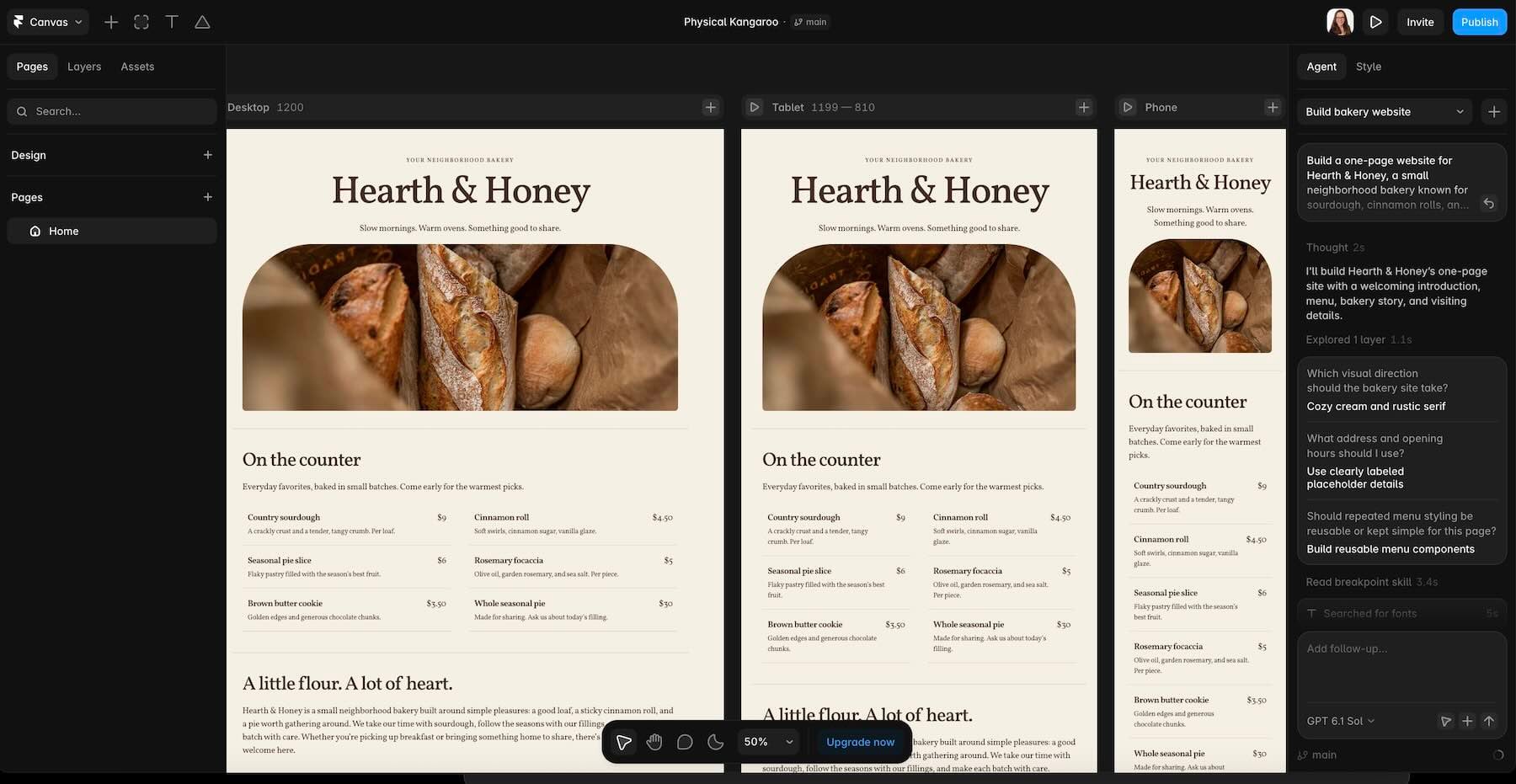Click the Invite button
The width and height of the screenshot is (1516, 784).
1420,22
